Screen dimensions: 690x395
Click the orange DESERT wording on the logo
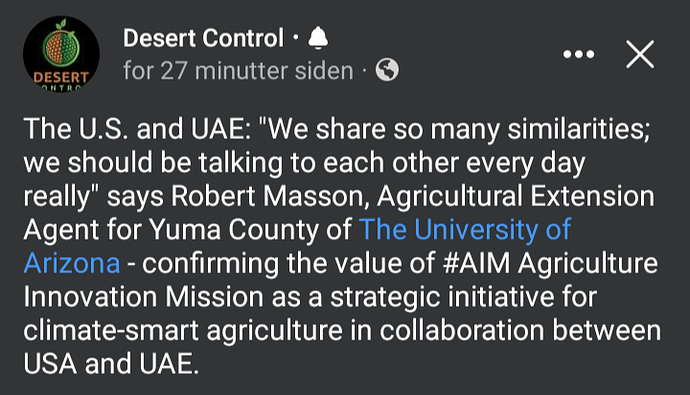(x=61, y=77)
